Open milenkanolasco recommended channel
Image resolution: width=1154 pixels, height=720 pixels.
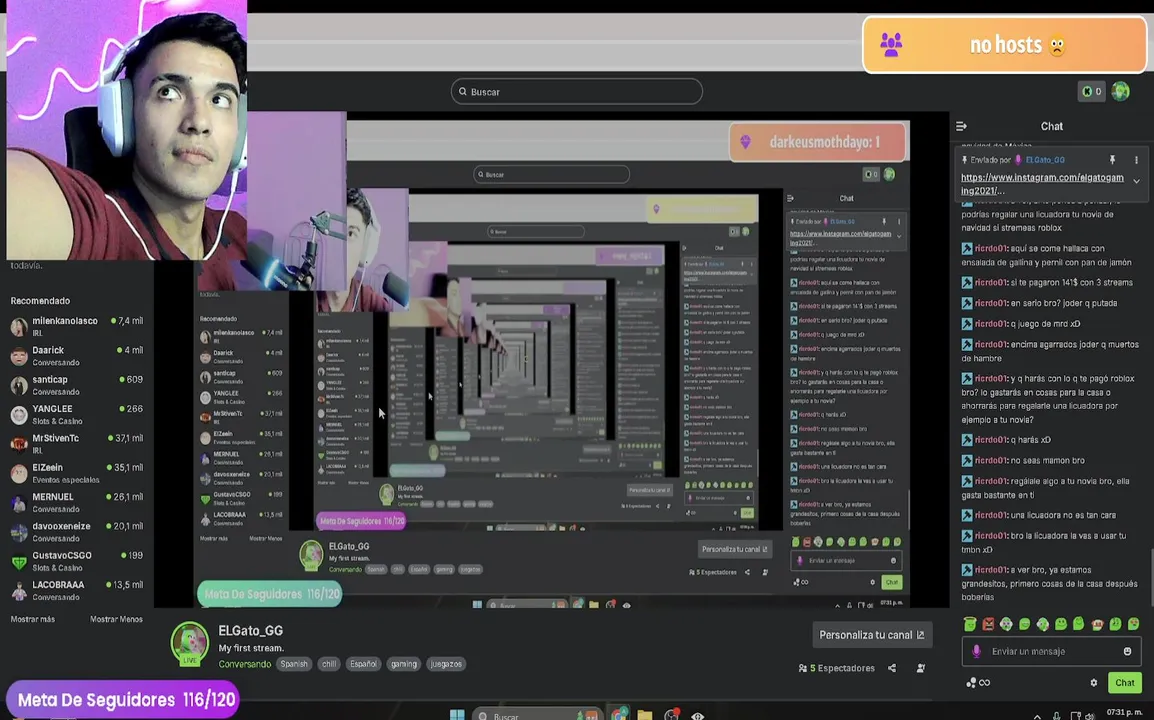point(77,326)
